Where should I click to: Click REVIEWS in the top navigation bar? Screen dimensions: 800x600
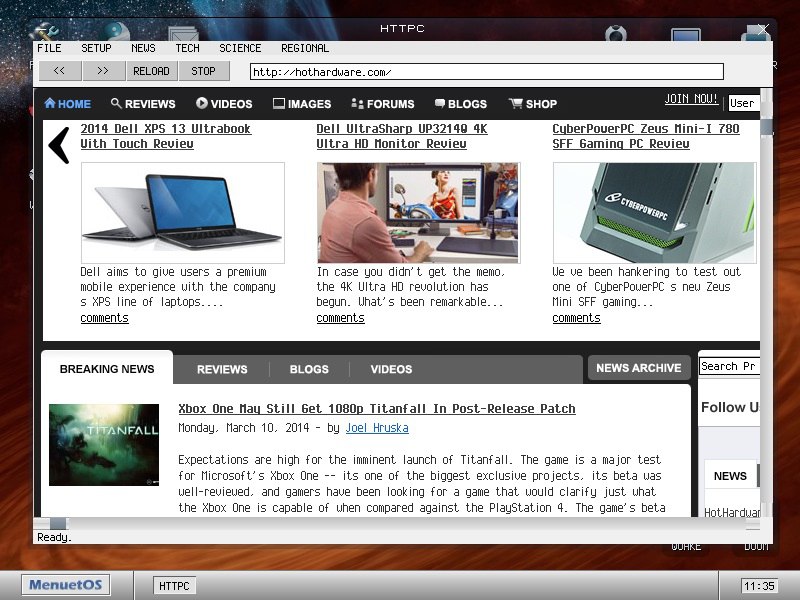tap(150, 104)
